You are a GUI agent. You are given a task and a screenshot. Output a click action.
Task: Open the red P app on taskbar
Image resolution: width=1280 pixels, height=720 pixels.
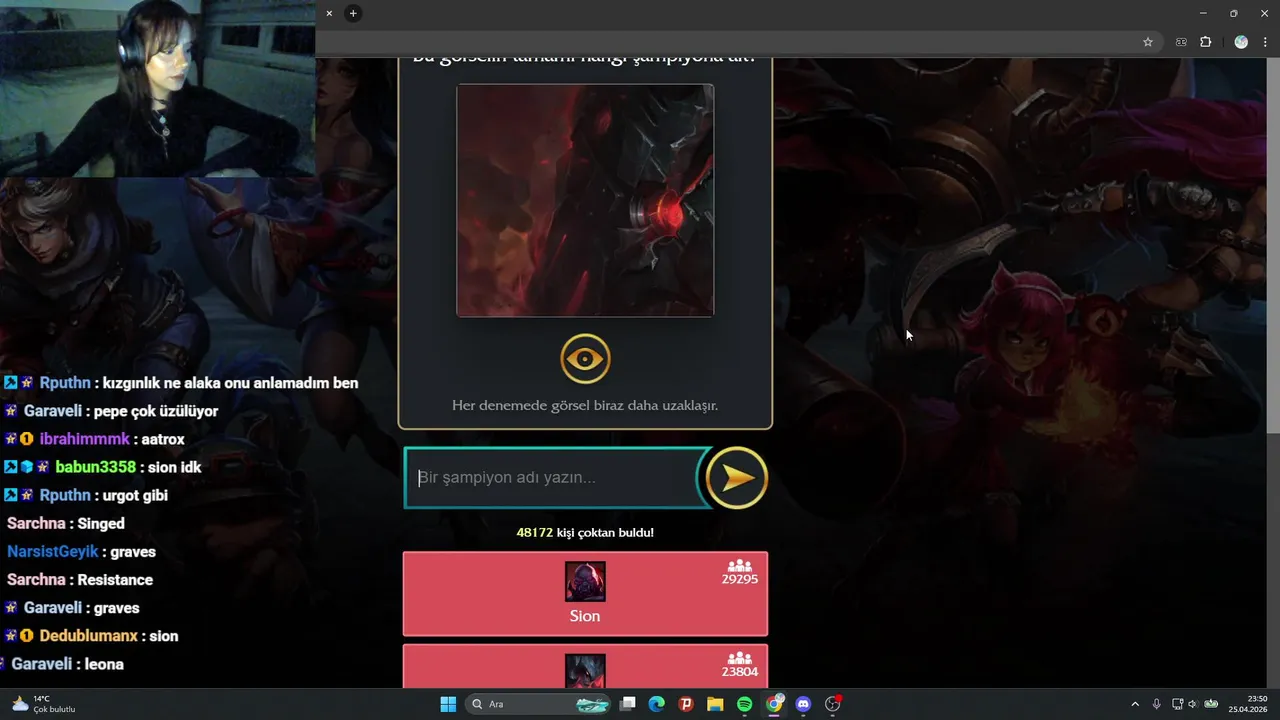pos(686,704)
